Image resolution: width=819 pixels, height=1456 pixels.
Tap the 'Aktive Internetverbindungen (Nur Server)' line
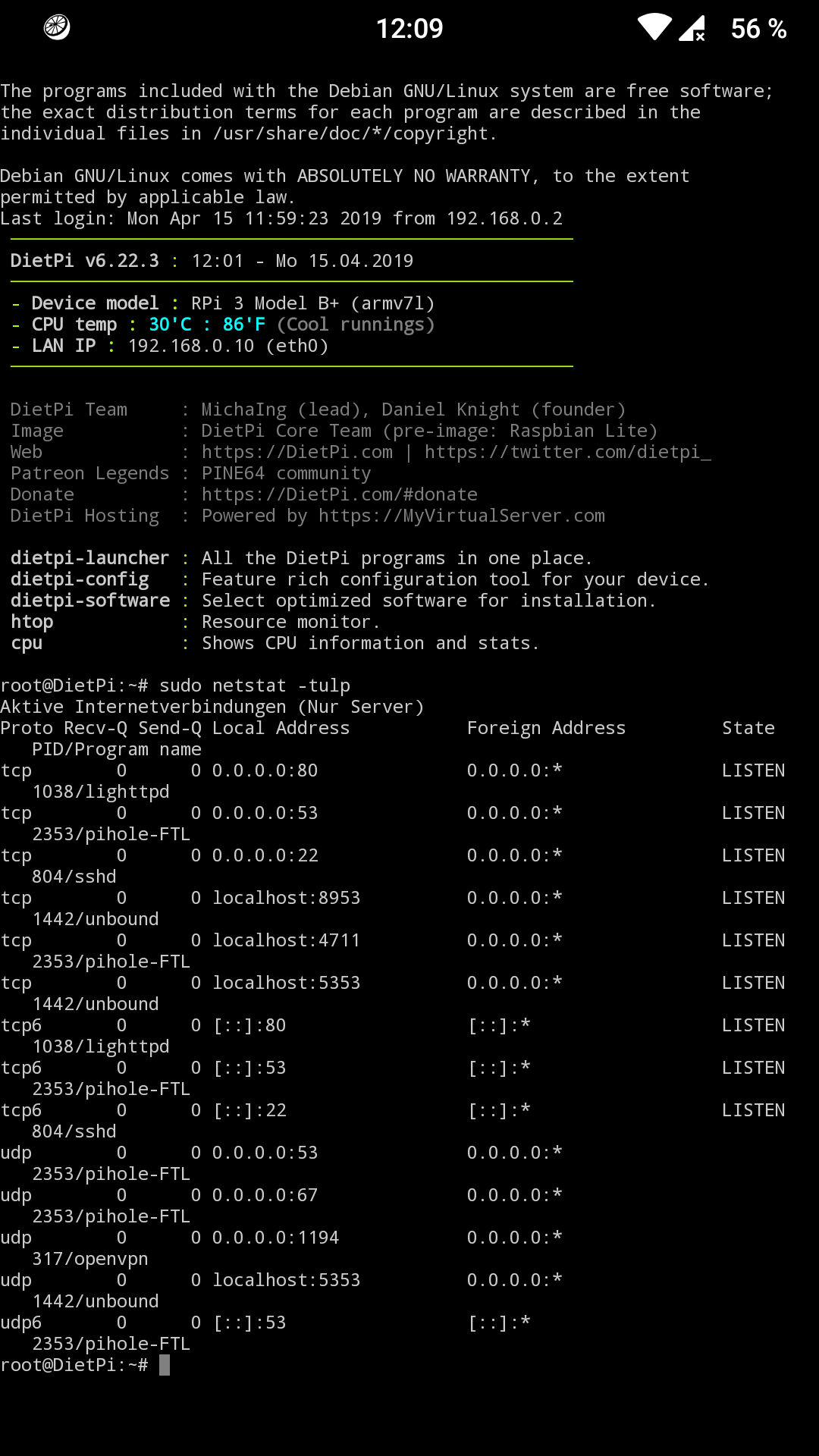(x=212, y=707)
